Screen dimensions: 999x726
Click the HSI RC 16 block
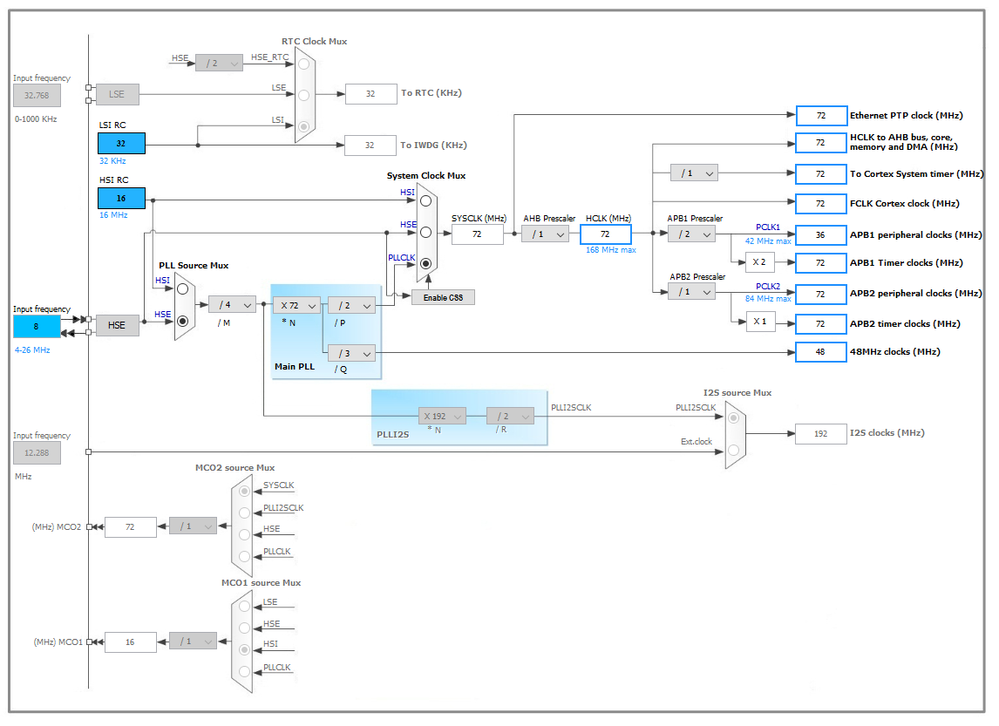click(121, 198)
